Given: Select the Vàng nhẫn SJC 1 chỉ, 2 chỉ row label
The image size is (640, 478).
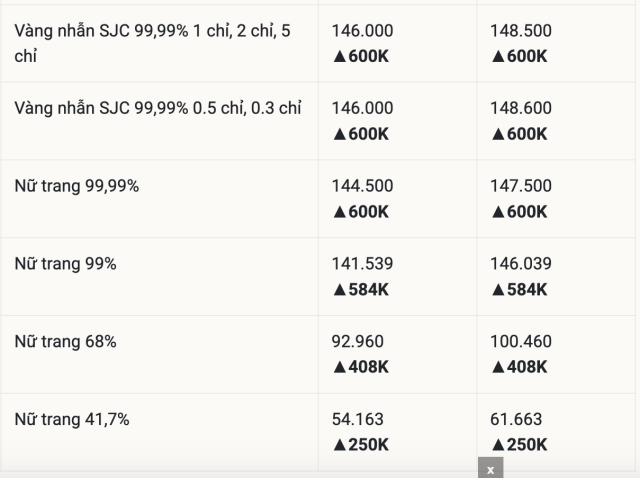Looking at the screenshot, I should 152,42.
